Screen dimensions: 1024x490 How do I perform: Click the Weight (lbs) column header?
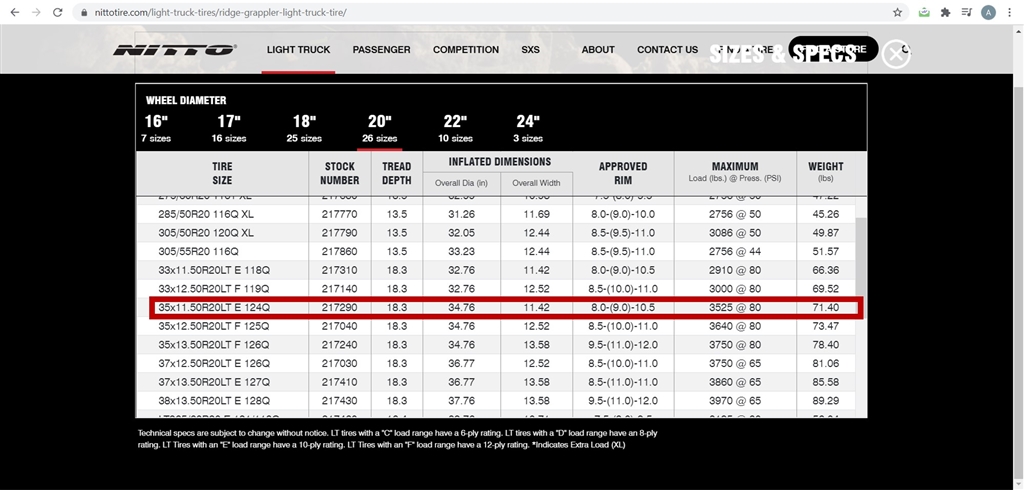pyautogui.click(x=825, y=173)
